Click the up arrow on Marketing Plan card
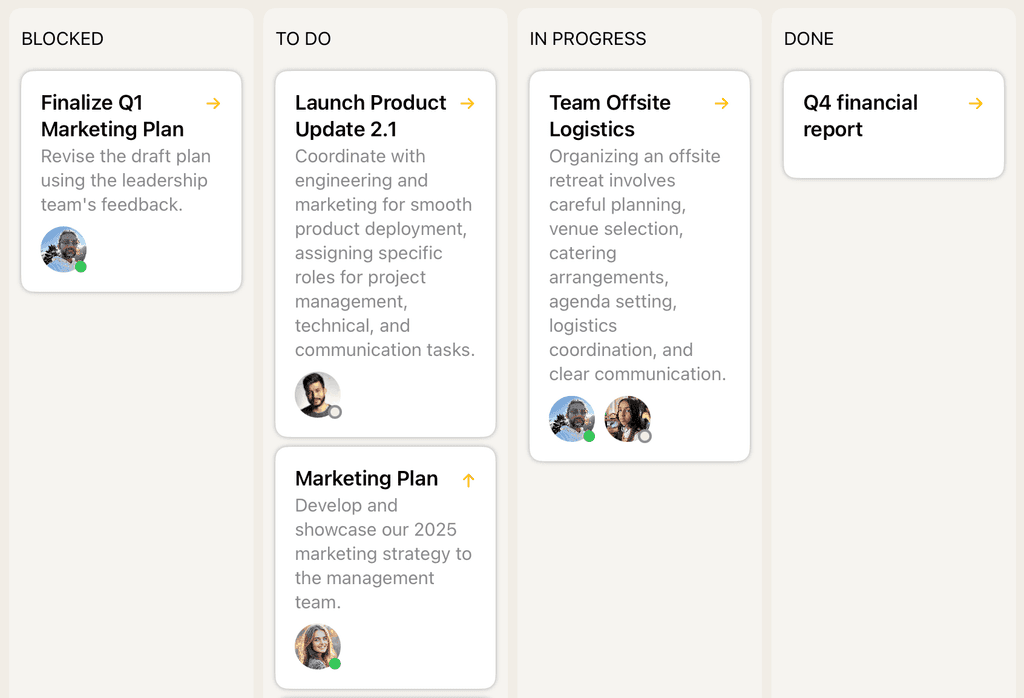Image resolution: width=1024 pixels, height=698 pixels. click(468, 480)
